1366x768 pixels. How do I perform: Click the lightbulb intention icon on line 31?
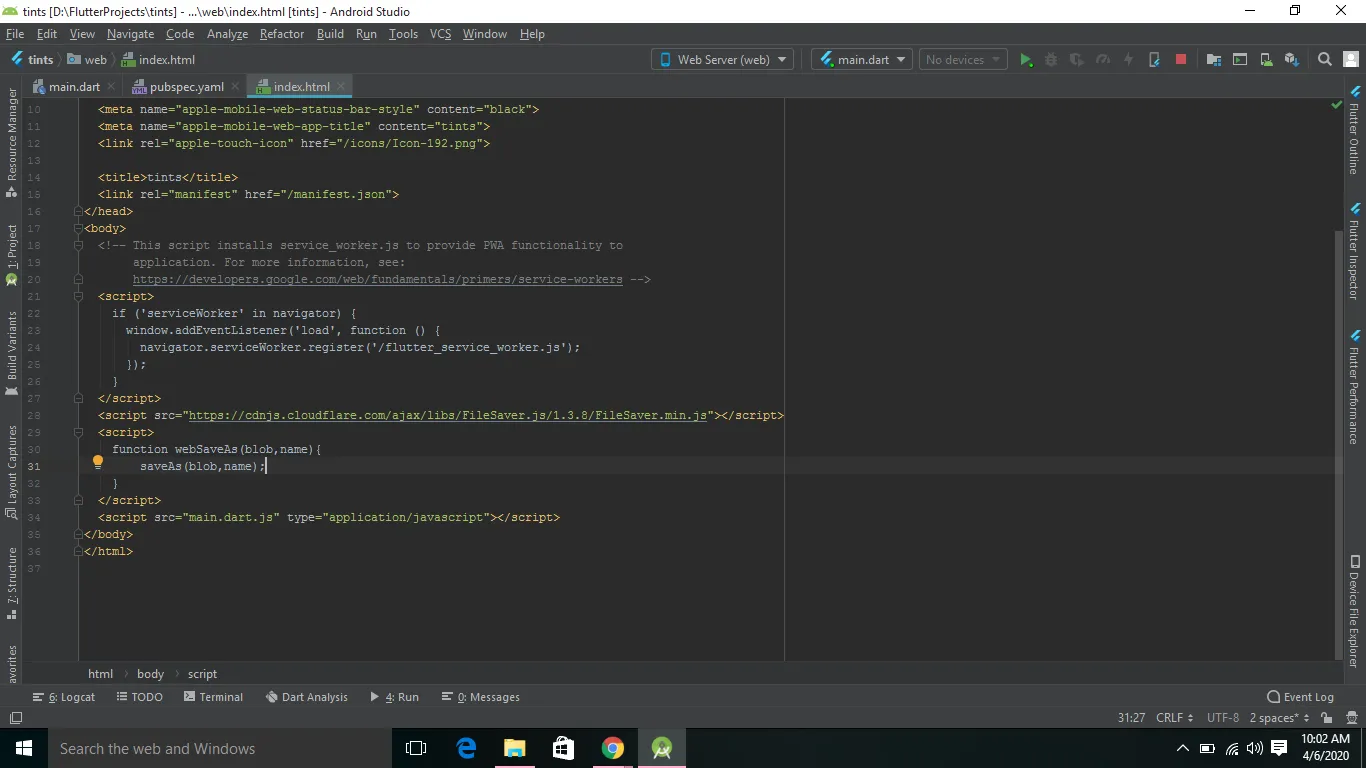coord(98,462)
